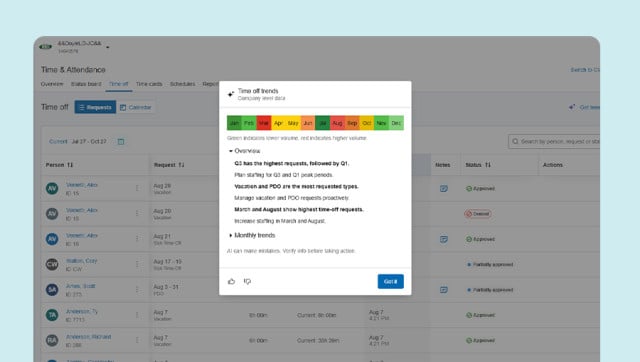Open the Anderson, Ty link
Image resolution: width=640 pixels, height=362 pixels.
pyautogui.click(x=82, y=311)
